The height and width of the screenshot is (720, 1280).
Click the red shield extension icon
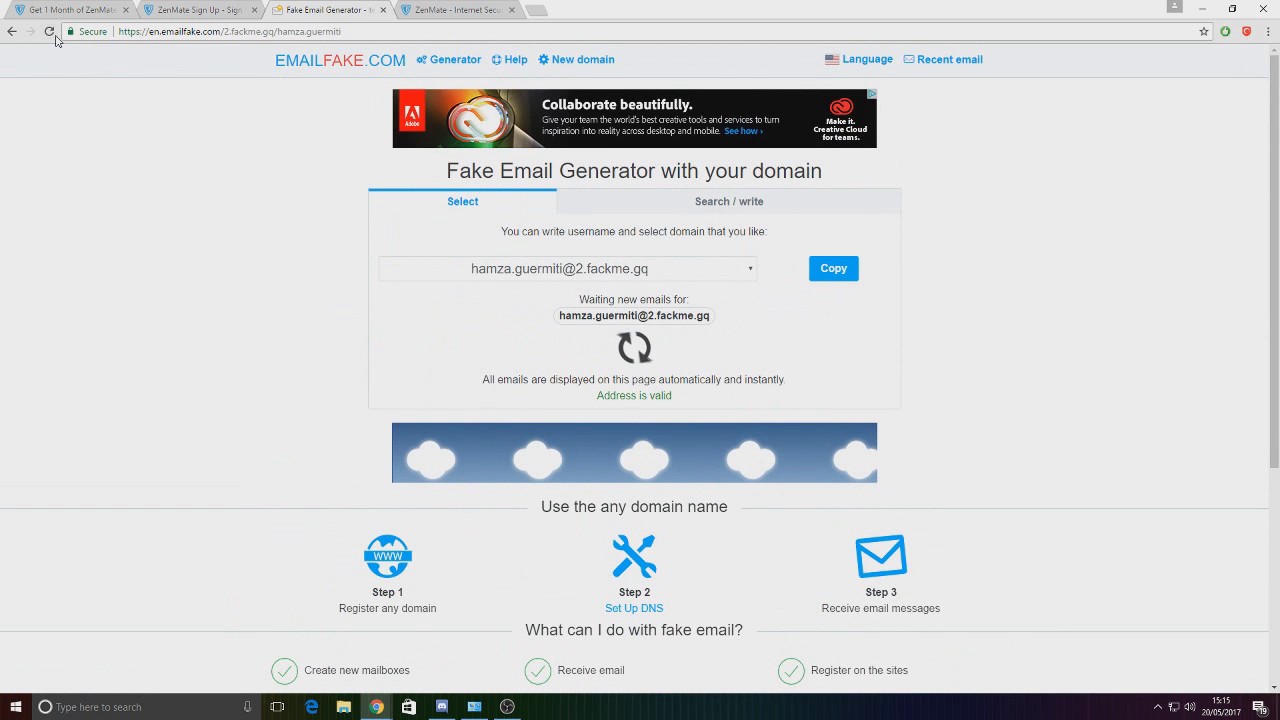point(1246,32)
